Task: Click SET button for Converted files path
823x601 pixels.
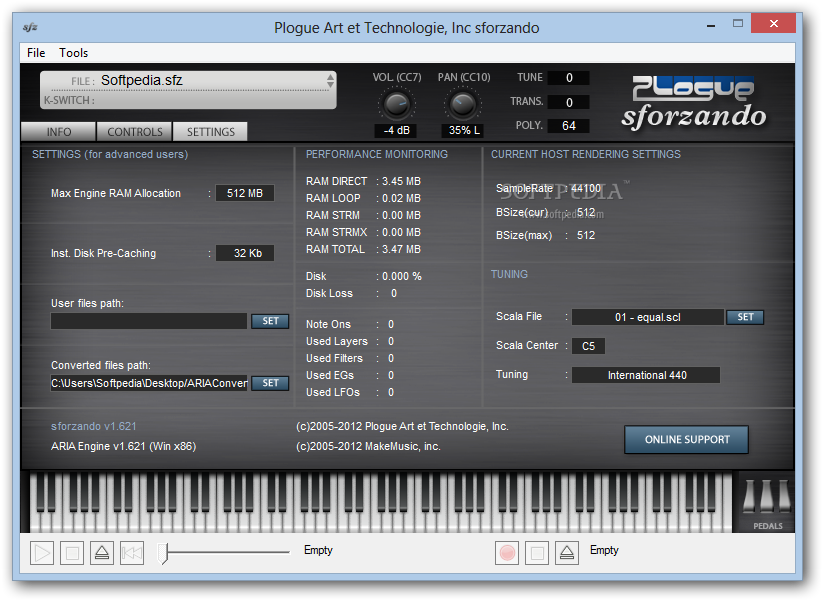Action: 270,383
